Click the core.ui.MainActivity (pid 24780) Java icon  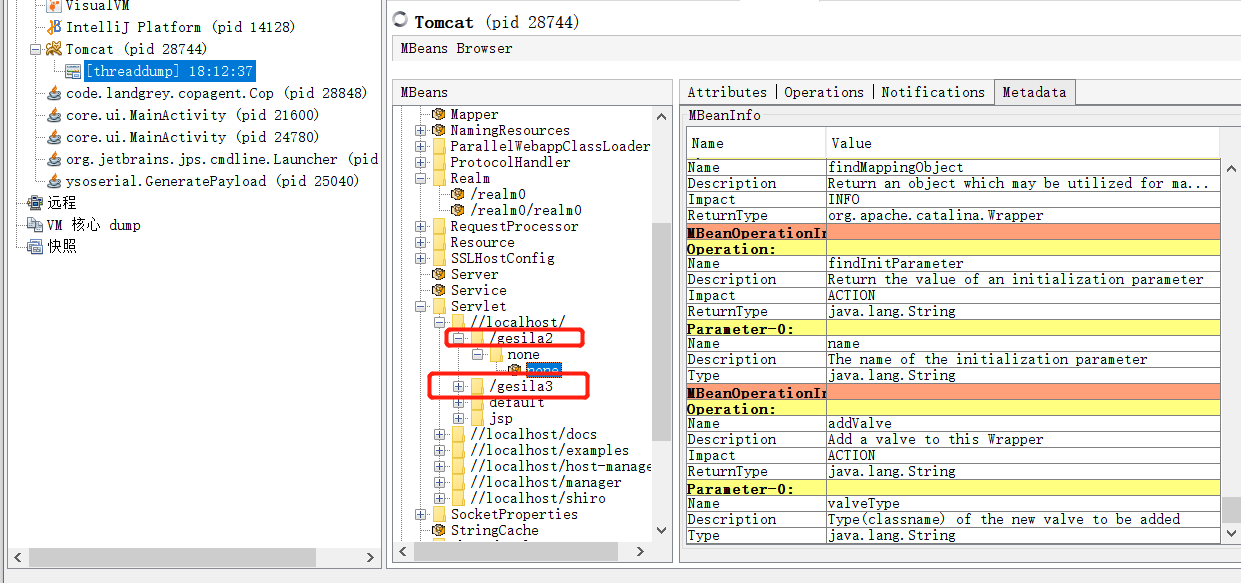click(x=55, y=137)
